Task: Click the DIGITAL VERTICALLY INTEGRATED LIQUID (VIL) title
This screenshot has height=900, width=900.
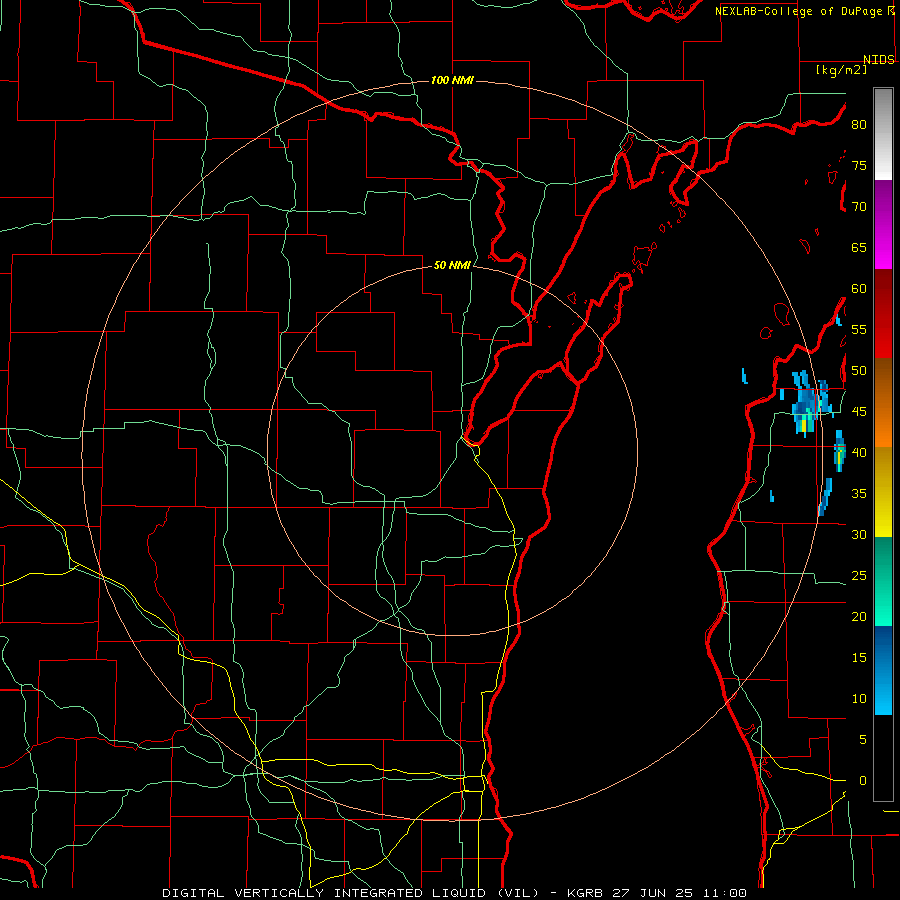Action: 351,893
